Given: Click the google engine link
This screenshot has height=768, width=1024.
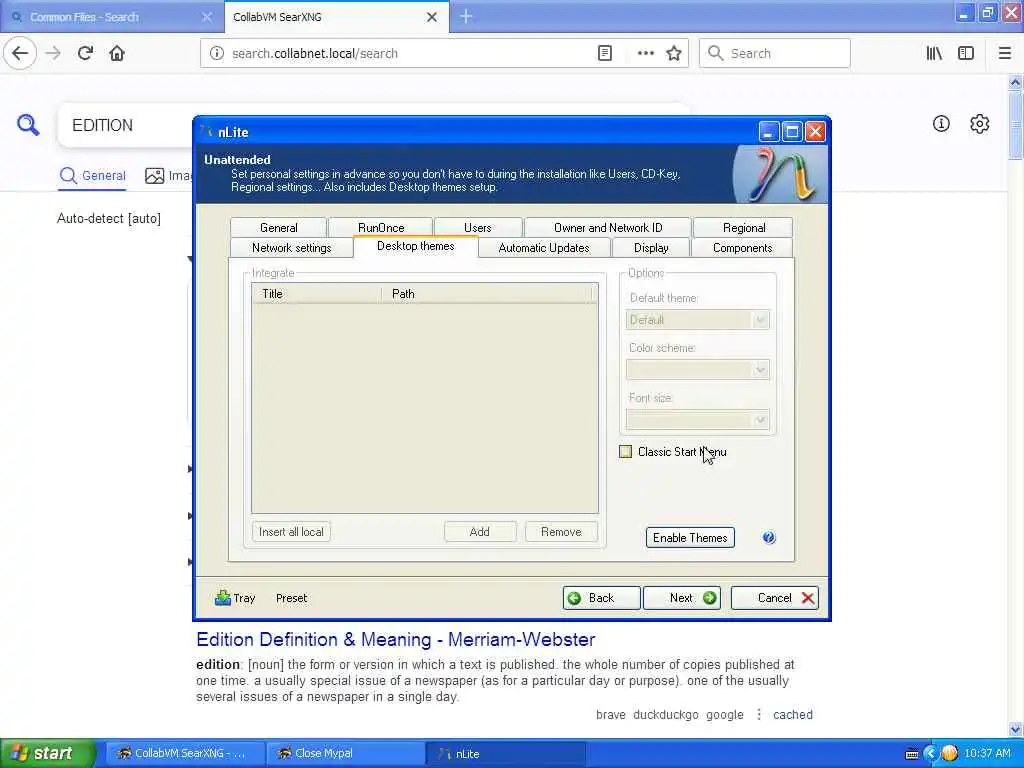Looking at the screenshot, I should [x=725, y=714].
